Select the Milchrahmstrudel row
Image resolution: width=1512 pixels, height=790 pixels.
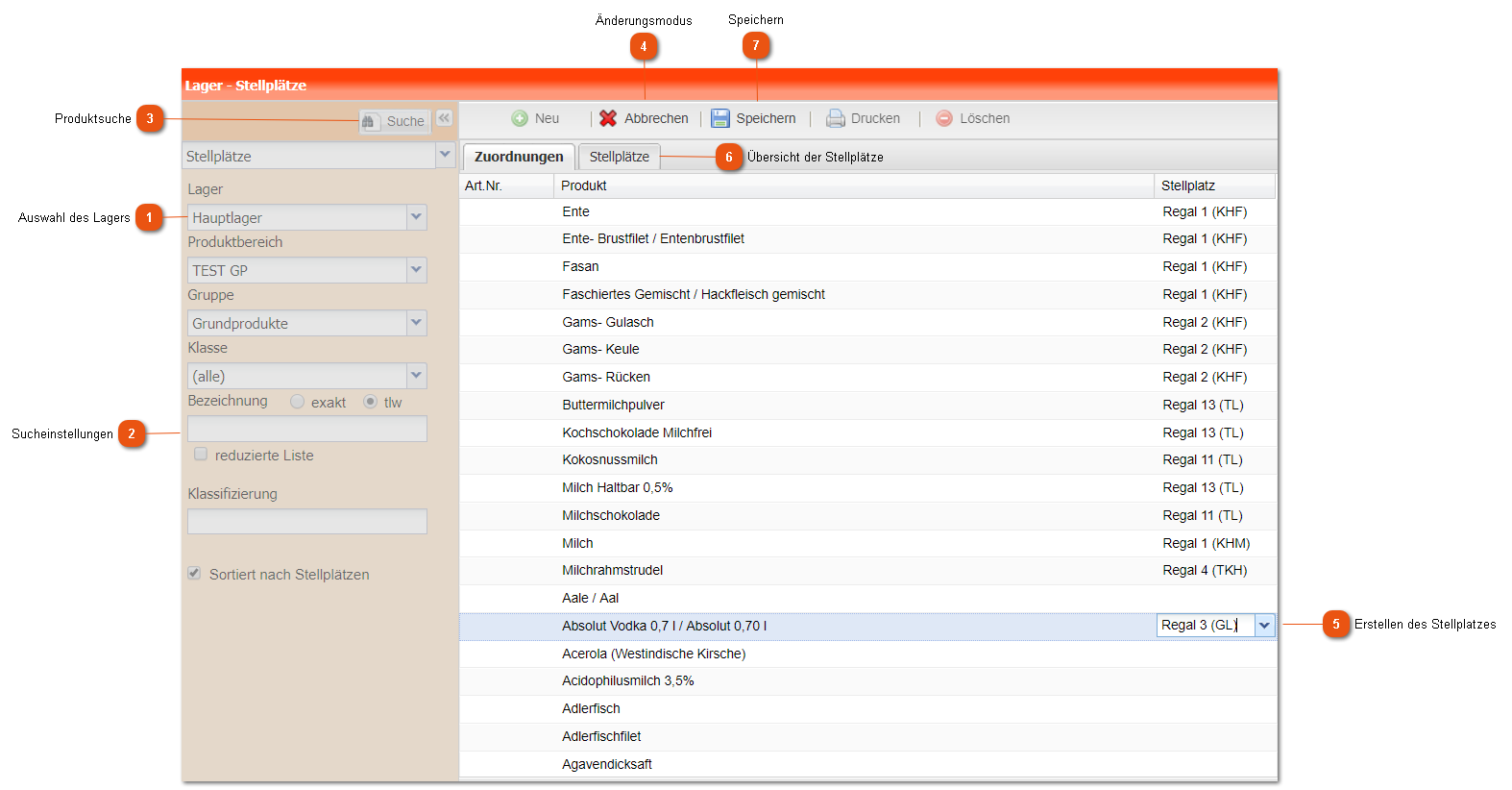click(868, 571)
